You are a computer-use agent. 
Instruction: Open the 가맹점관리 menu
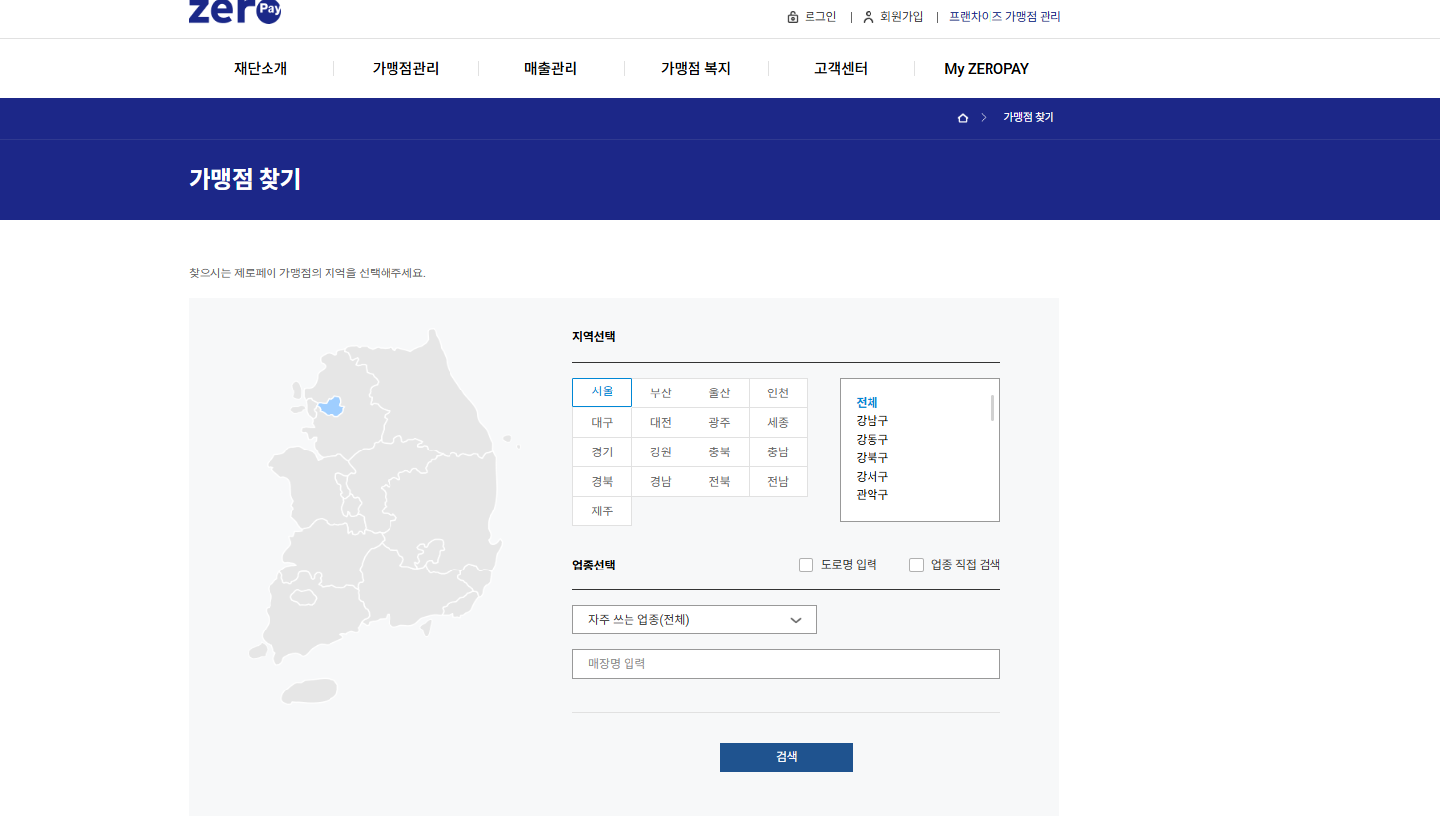click(x=405, y=69)
